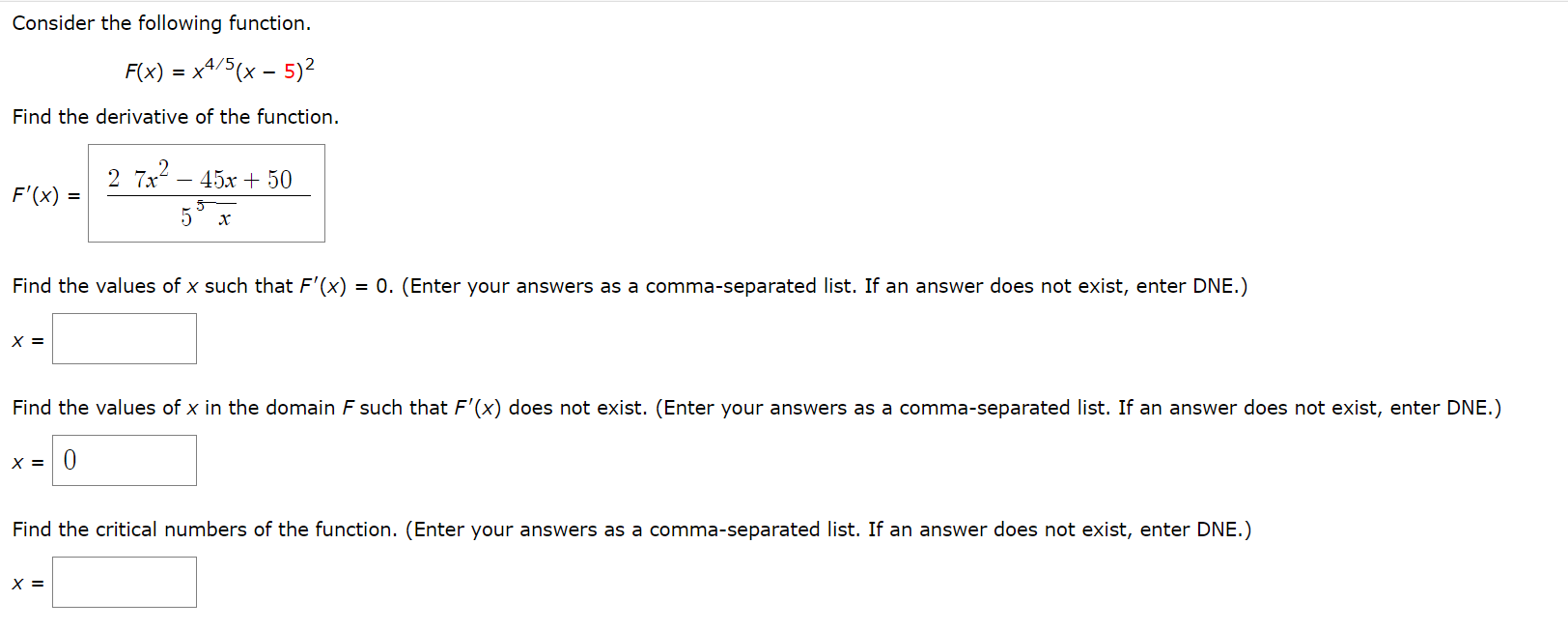
Task: Click the input field containing 0
Action: click(x=124, y=459)
